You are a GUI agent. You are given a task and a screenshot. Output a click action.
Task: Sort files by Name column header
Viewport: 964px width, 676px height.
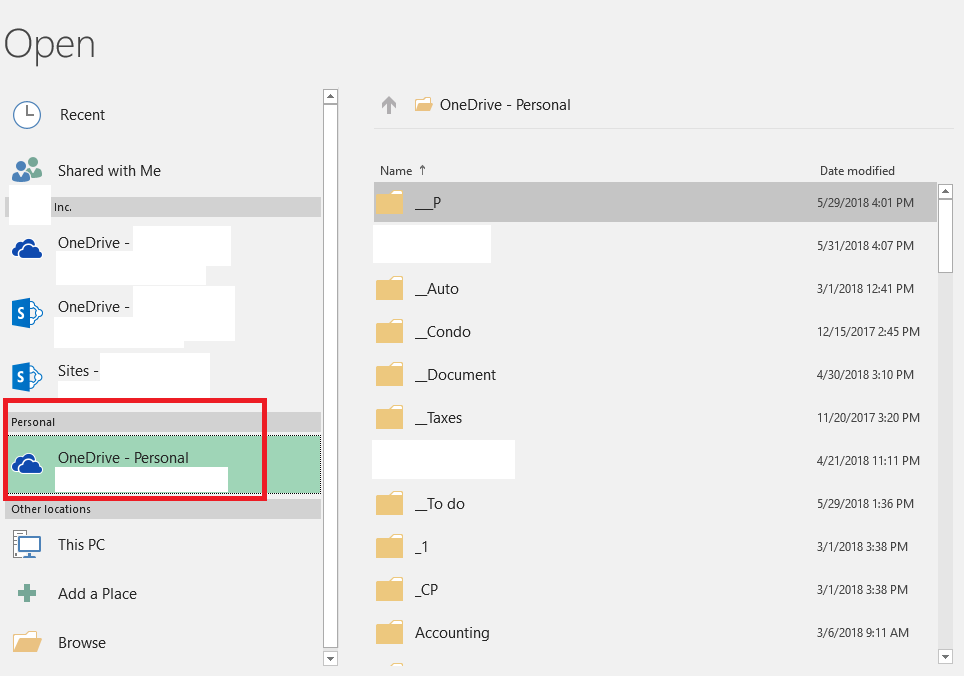click(396, 171)
